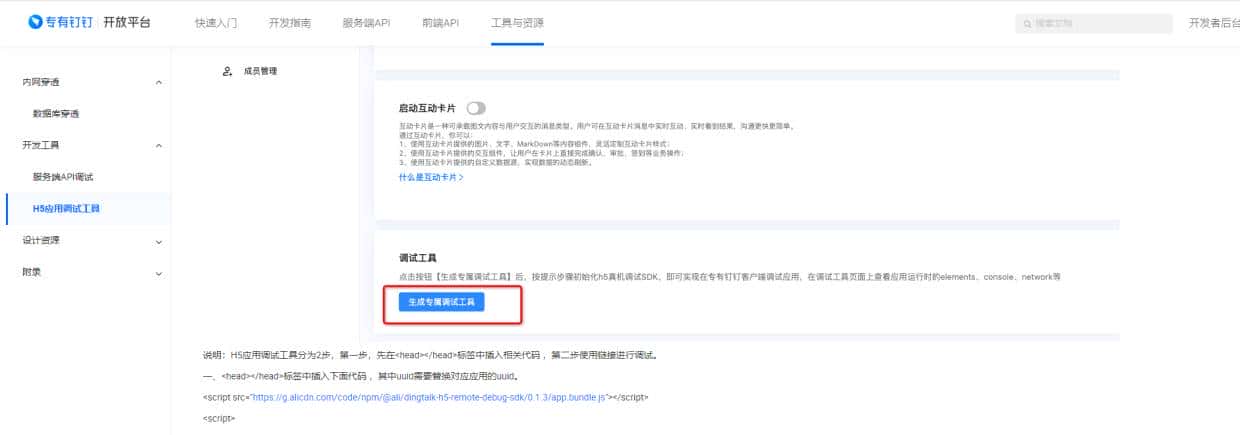Expand the 设计资源 section

coord(159,241)
